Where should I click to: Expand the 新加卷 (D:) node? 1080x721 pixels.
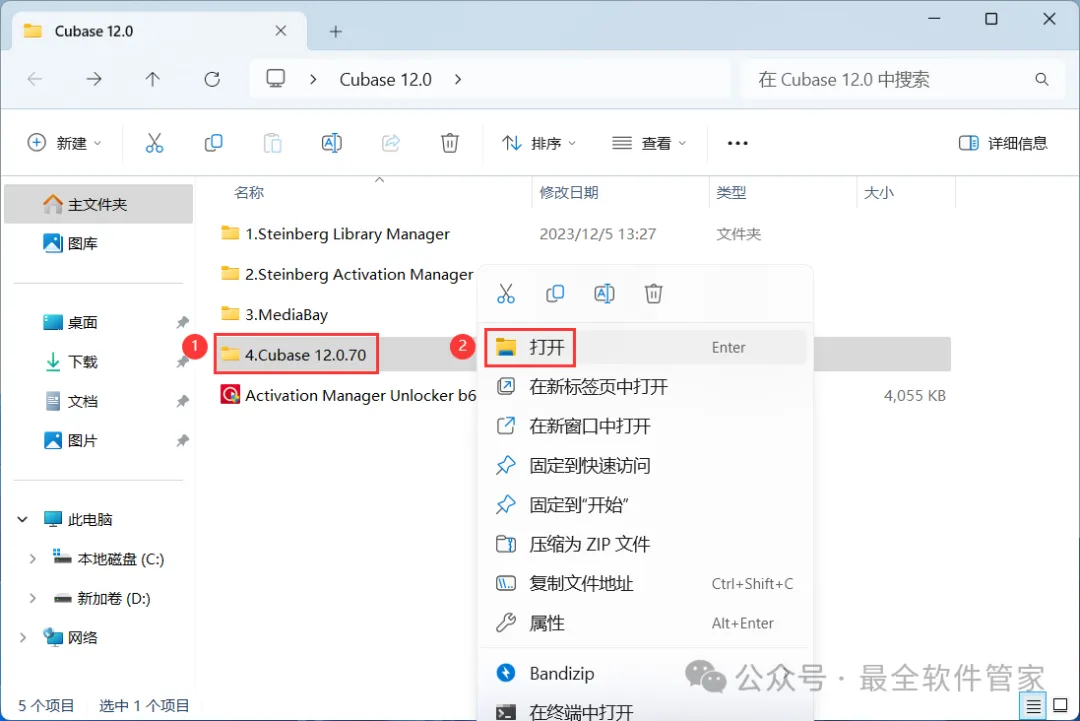(32, 598)
